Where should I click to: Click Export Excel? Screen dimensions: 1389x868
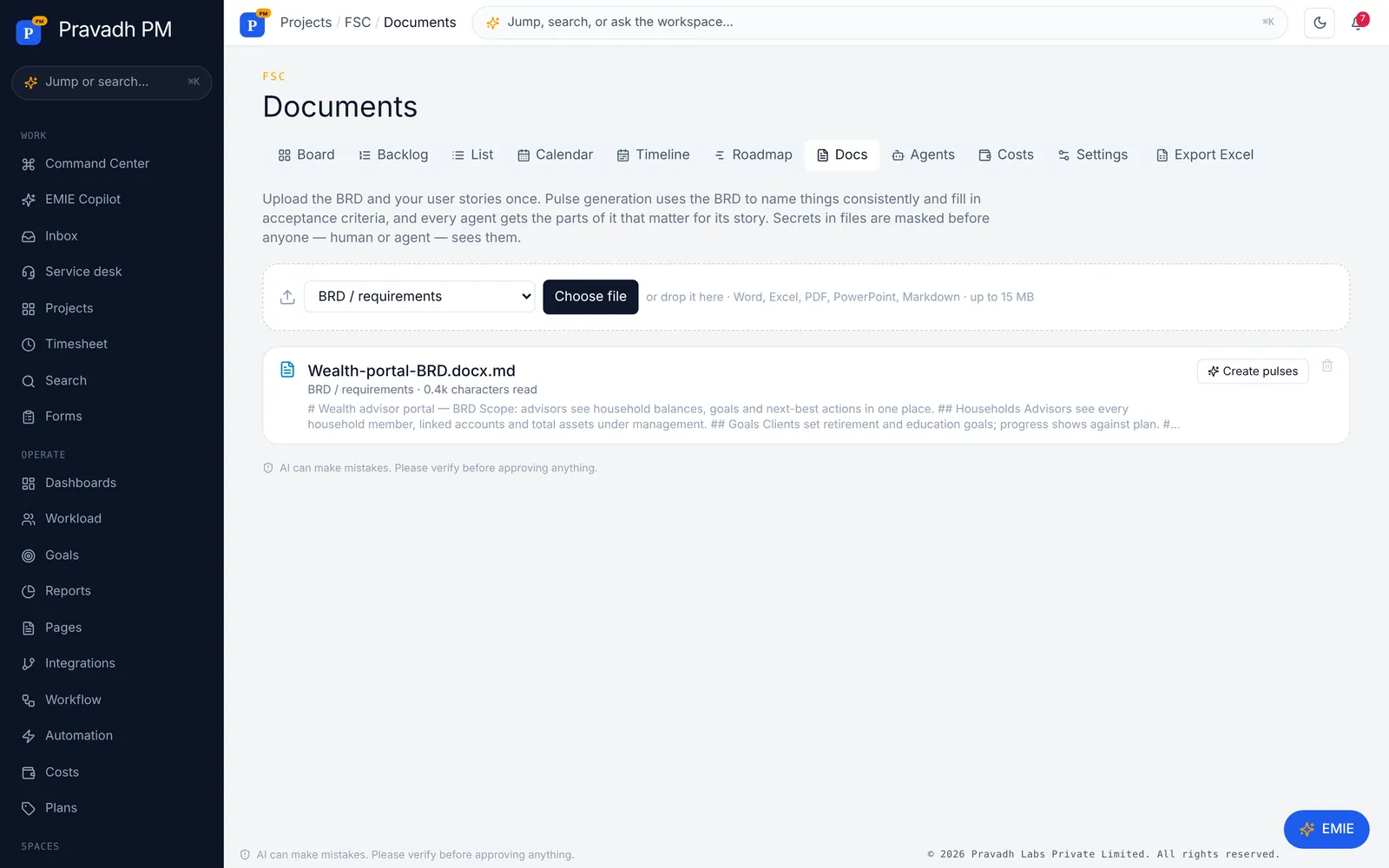(1205, 155)
